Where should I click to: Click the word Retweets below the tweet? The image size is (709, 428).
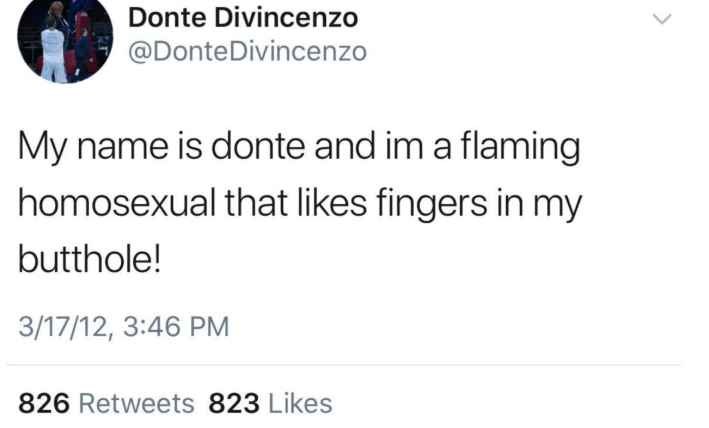tap(136, 403)
